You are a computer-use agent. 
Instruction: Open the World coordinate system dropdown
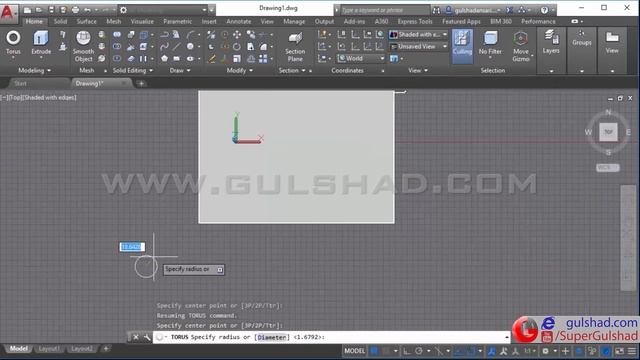(361, 58)
